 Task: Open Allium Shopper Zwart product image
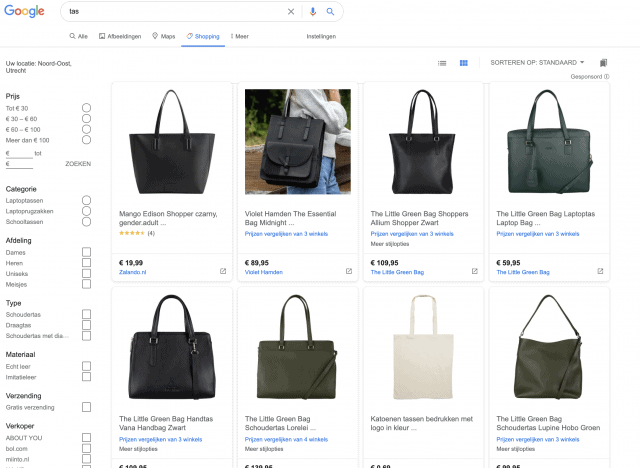[423, 142]
